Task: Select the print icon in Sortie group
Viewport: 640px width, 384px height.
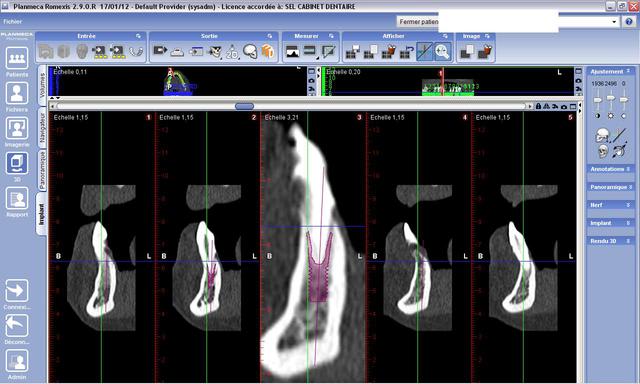Action: point(177,52)
